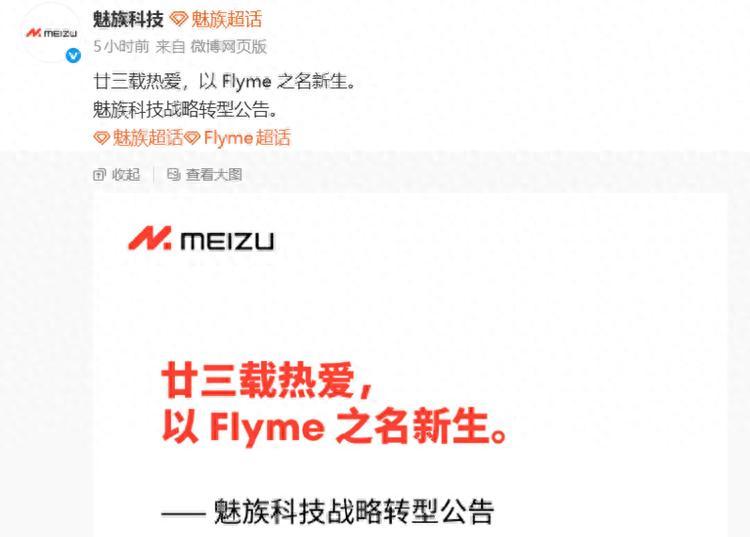Open Flyme超话 topic tag
750x537 pixels.
tap(247, 138)
